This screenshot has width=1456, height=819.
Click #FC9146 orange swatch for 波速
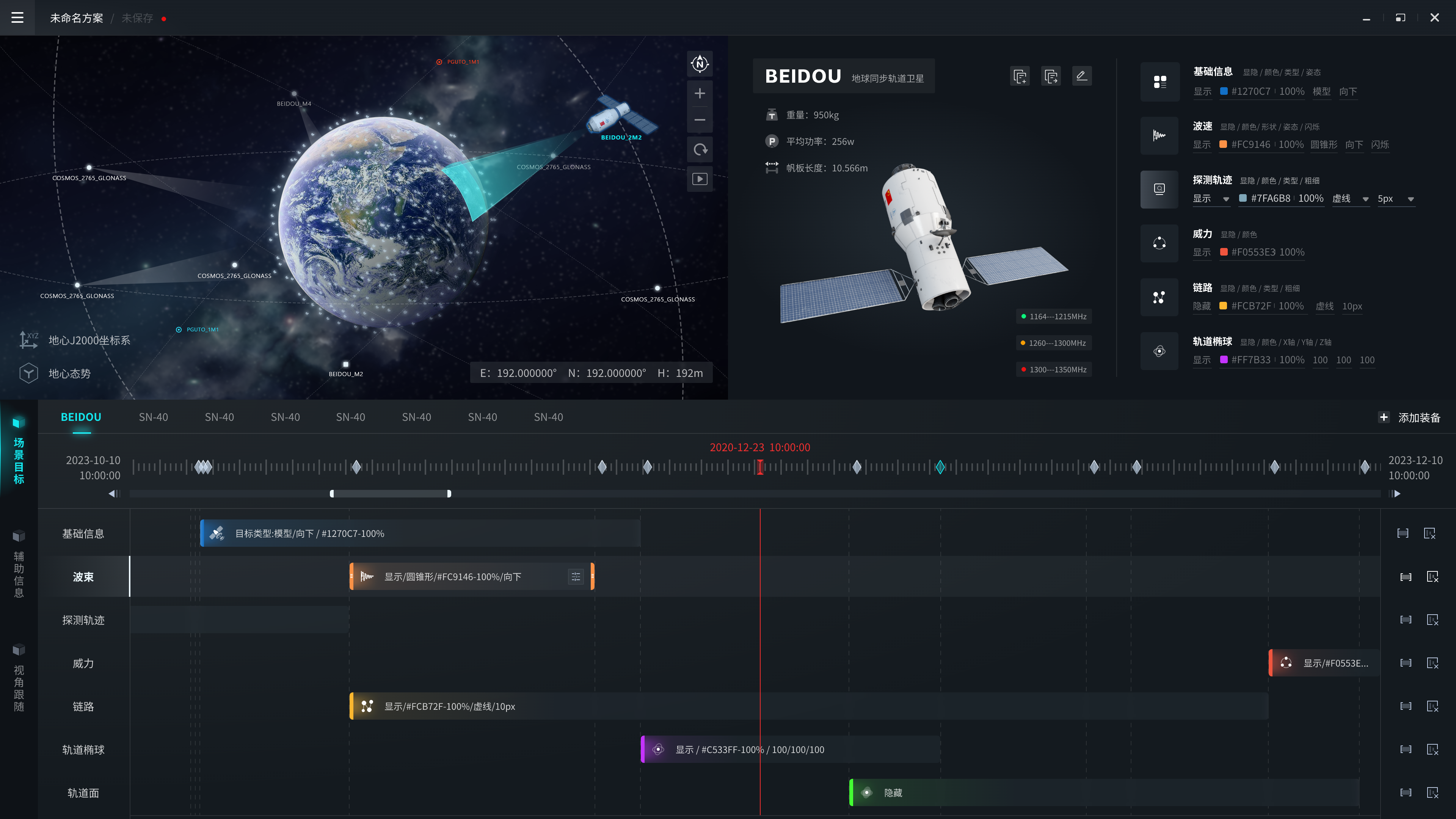point(1223,145)
